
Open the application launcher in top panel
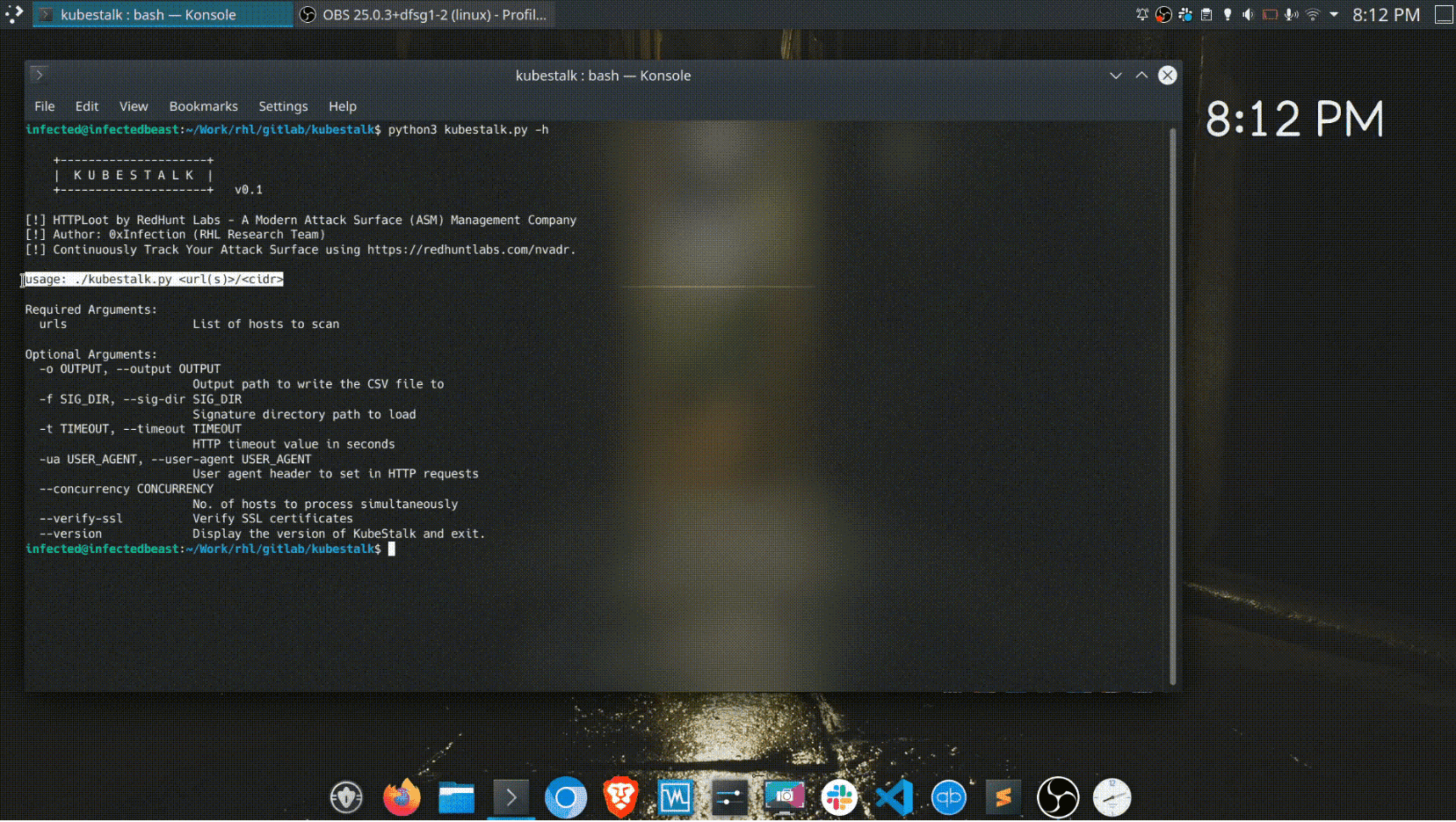point(14,14)
